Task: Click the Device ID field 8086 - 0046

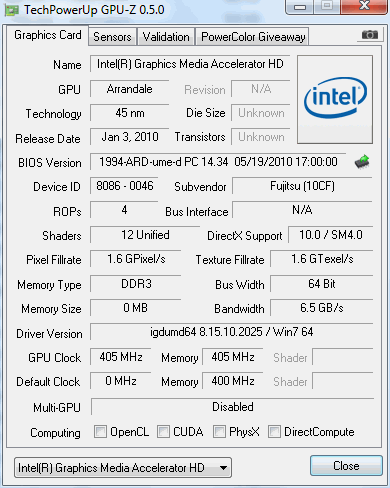Action: pyautogui.click(x=124, y=186)
